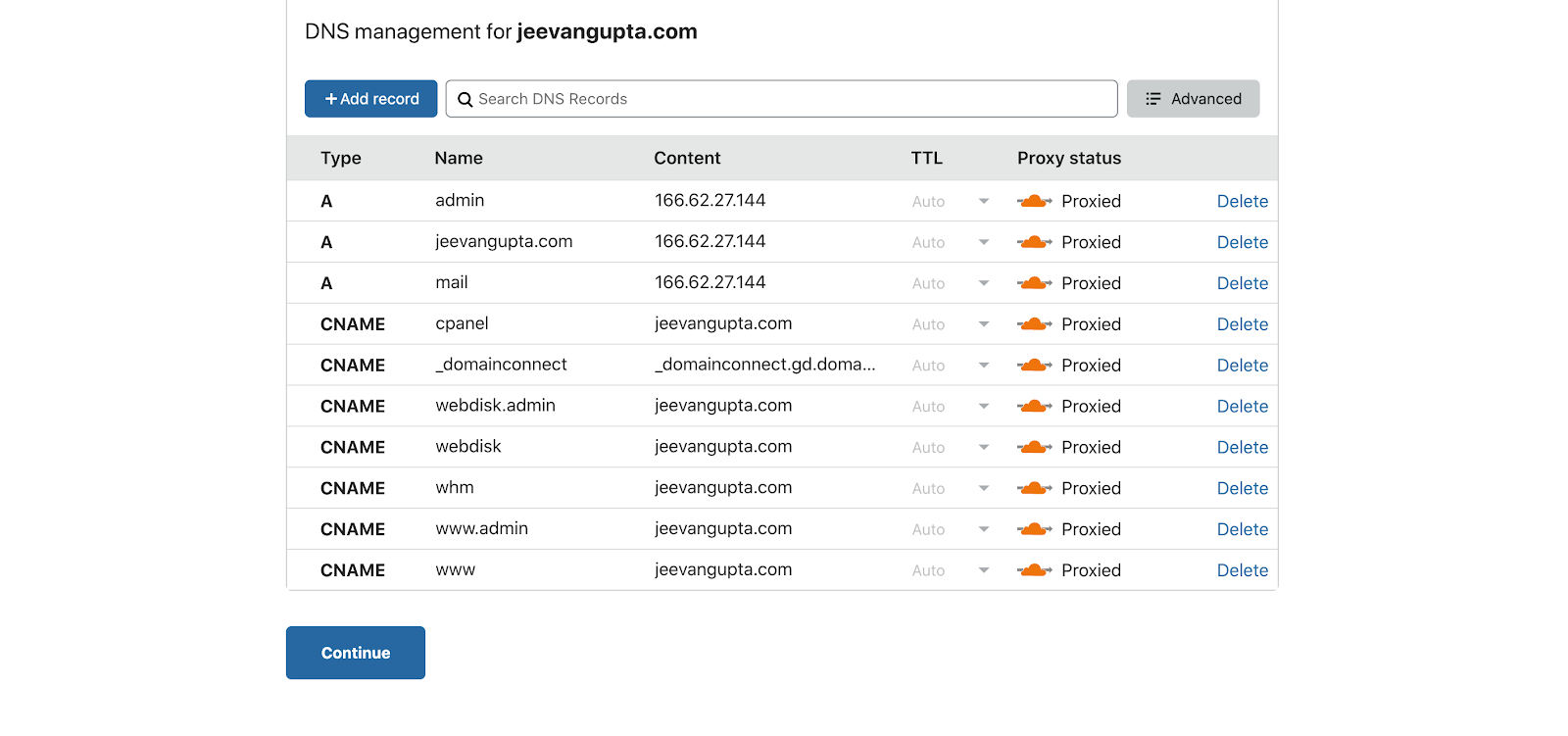1568x736 pixels.
Task: Delete the whm CNAME record
Action: coord(1243,488)
